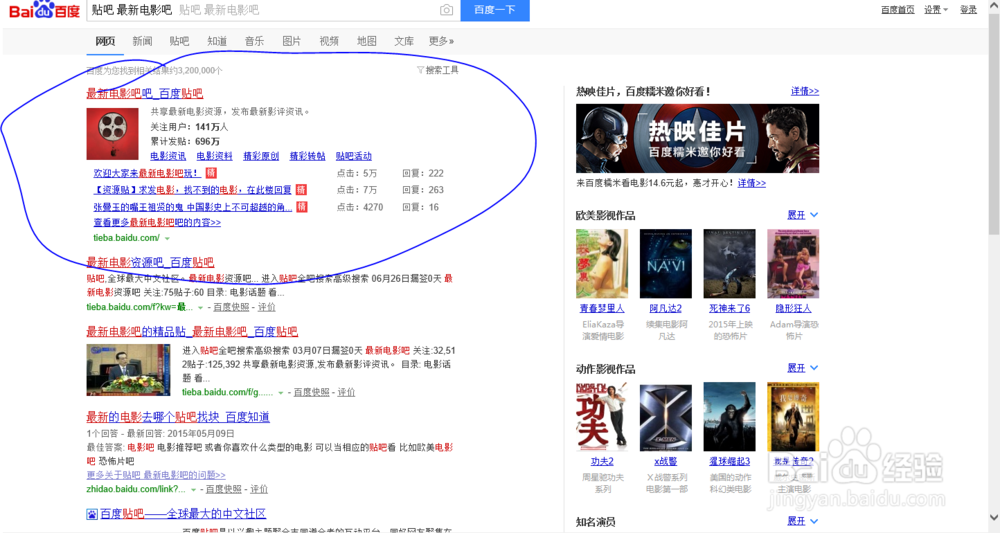The width and height of the screenshot is (1000, 533).
Task: Open the 搜索工具 filter
Action: [438, 70]
